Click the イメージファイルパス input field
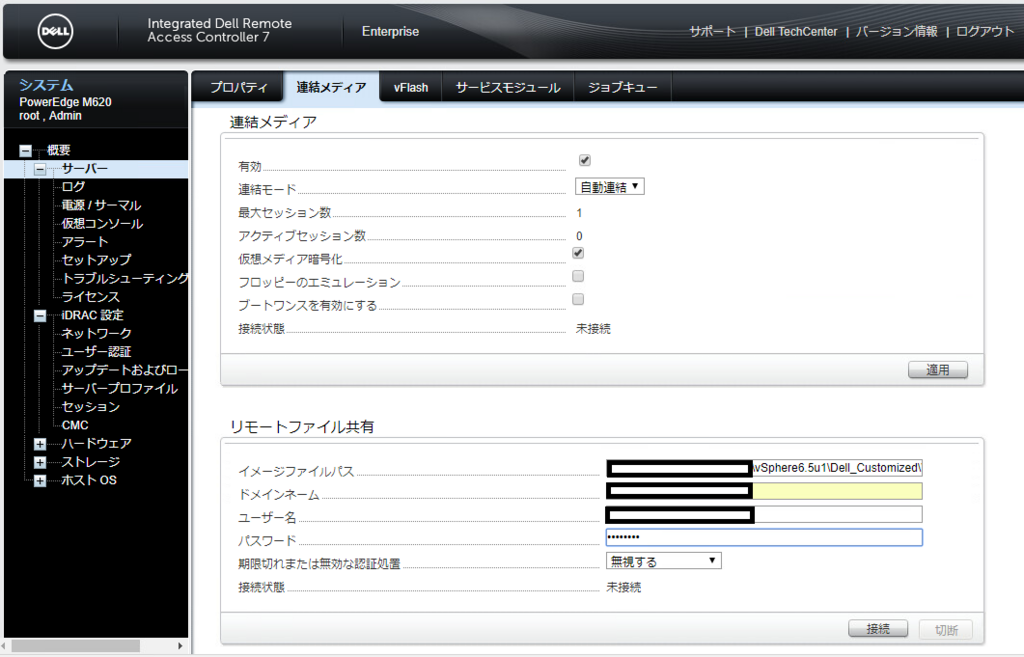Viewport: 1024px width, 657px height. click(x=764, y=468)
